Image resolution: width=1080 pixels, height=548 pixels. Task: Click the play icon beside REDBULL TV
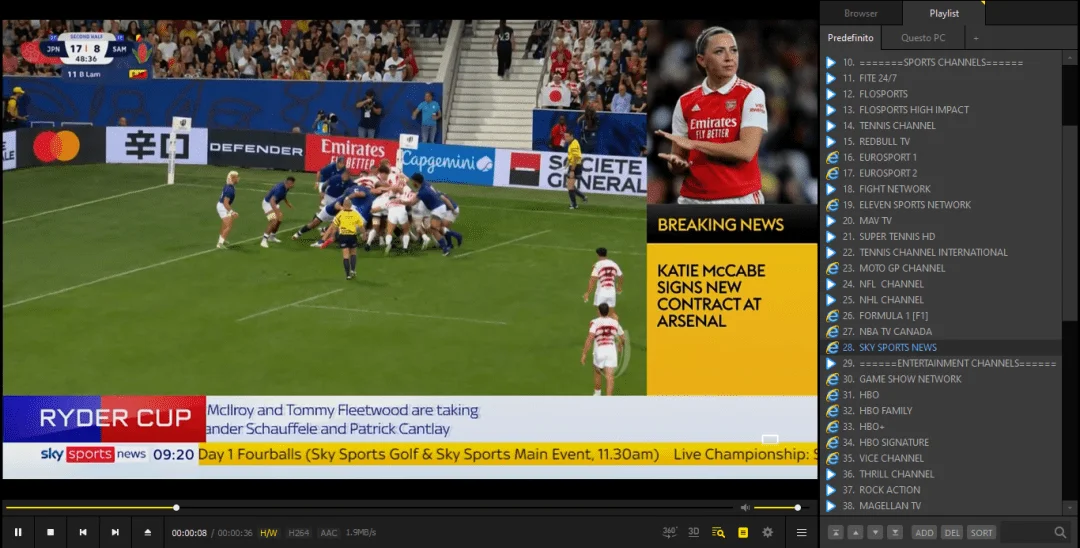coord(831,141)
